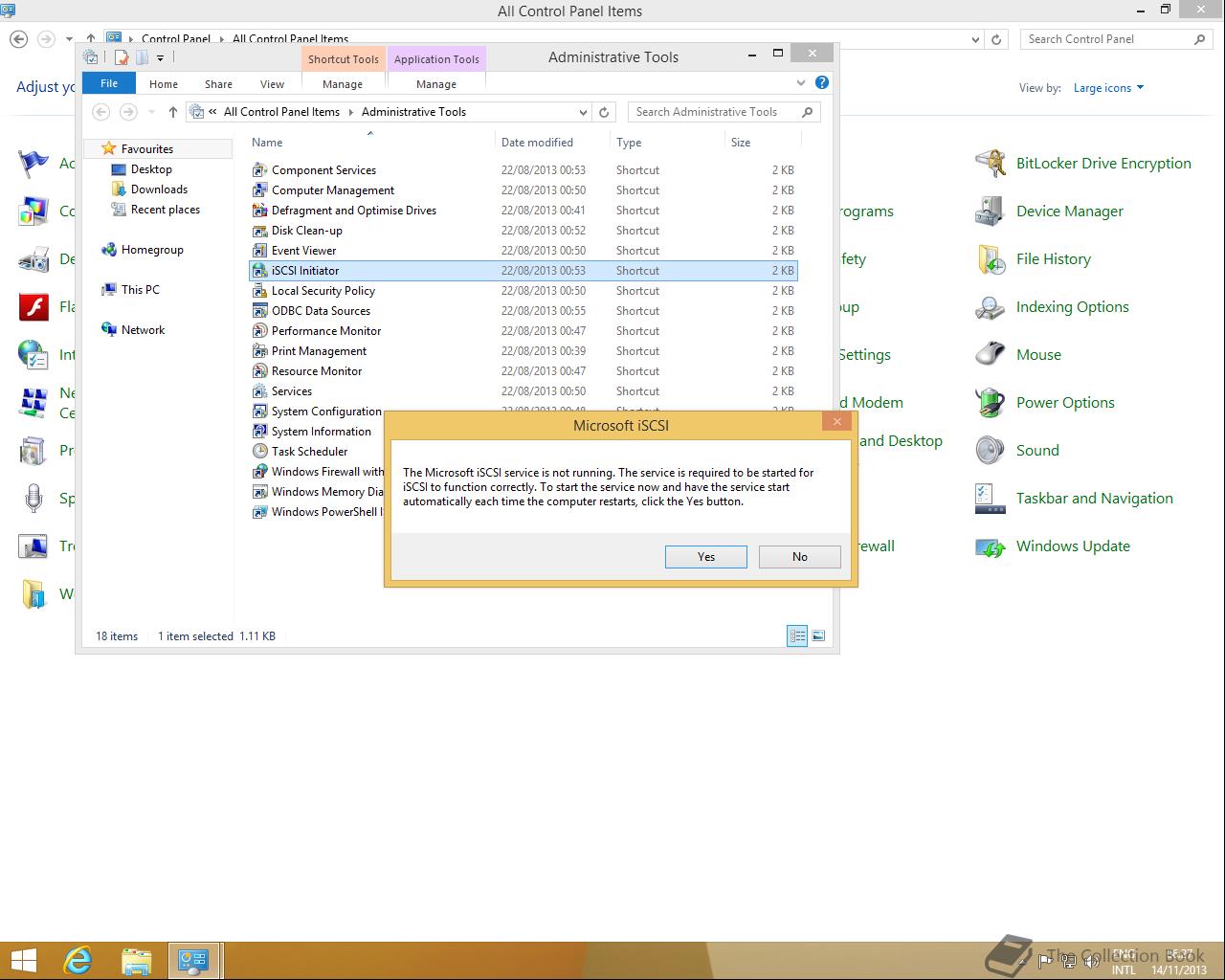Image resolution: width=1225 pixels, height=980 pixels.
Task: Click the Computer Management shortcut icon
Action: (259, 189)
